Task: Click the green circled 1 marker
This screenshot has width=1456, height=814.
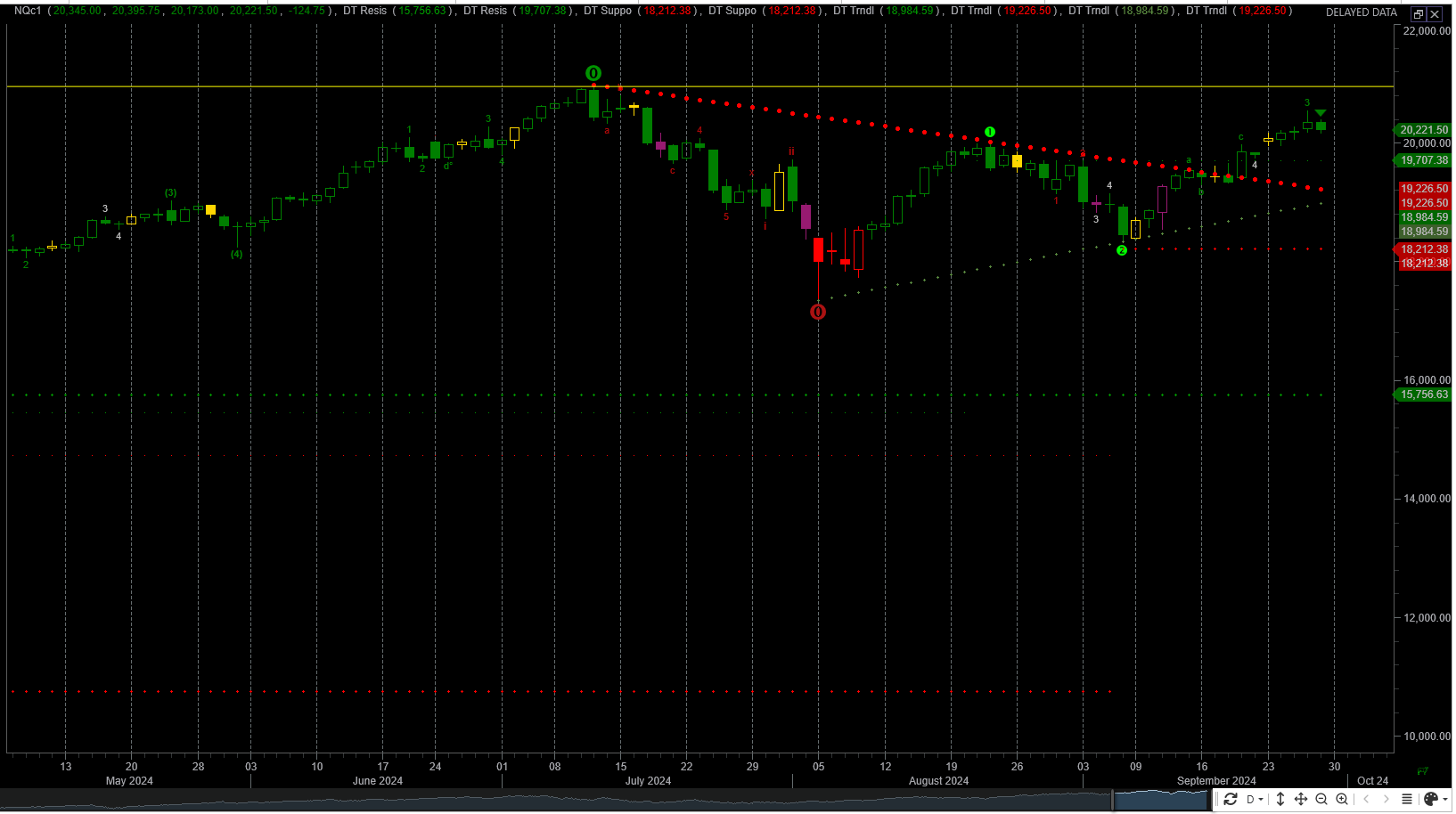Action: (989, 132)
